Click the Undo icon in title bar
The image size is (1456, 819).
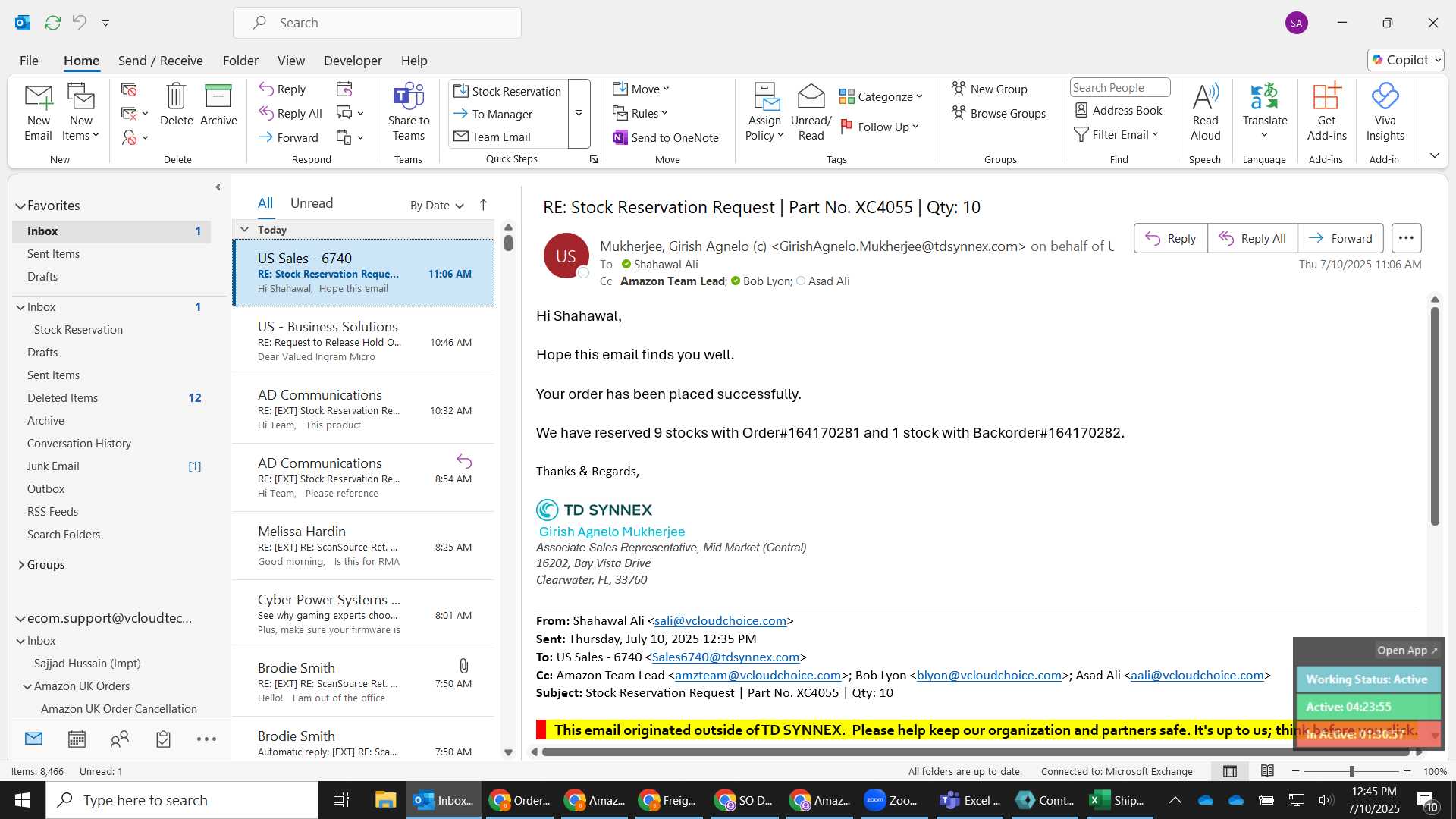coord(80,23)
